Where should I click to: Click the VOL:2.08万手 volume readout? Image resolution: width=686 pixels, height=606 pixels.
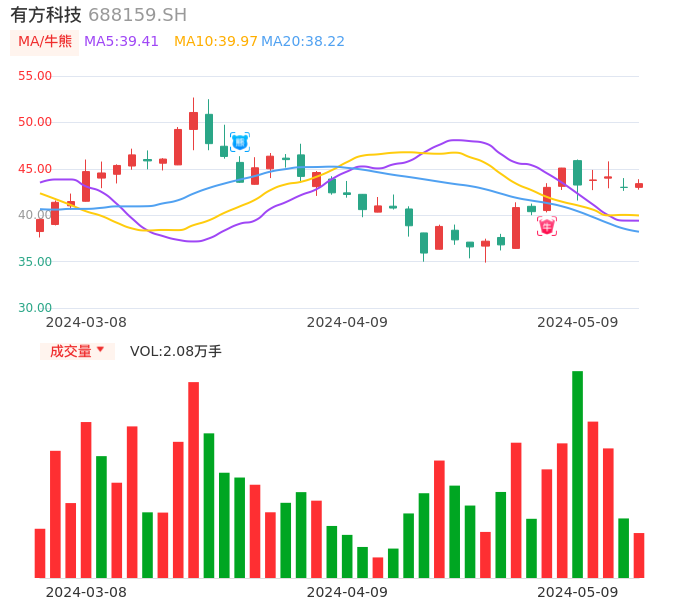(176, 351)
